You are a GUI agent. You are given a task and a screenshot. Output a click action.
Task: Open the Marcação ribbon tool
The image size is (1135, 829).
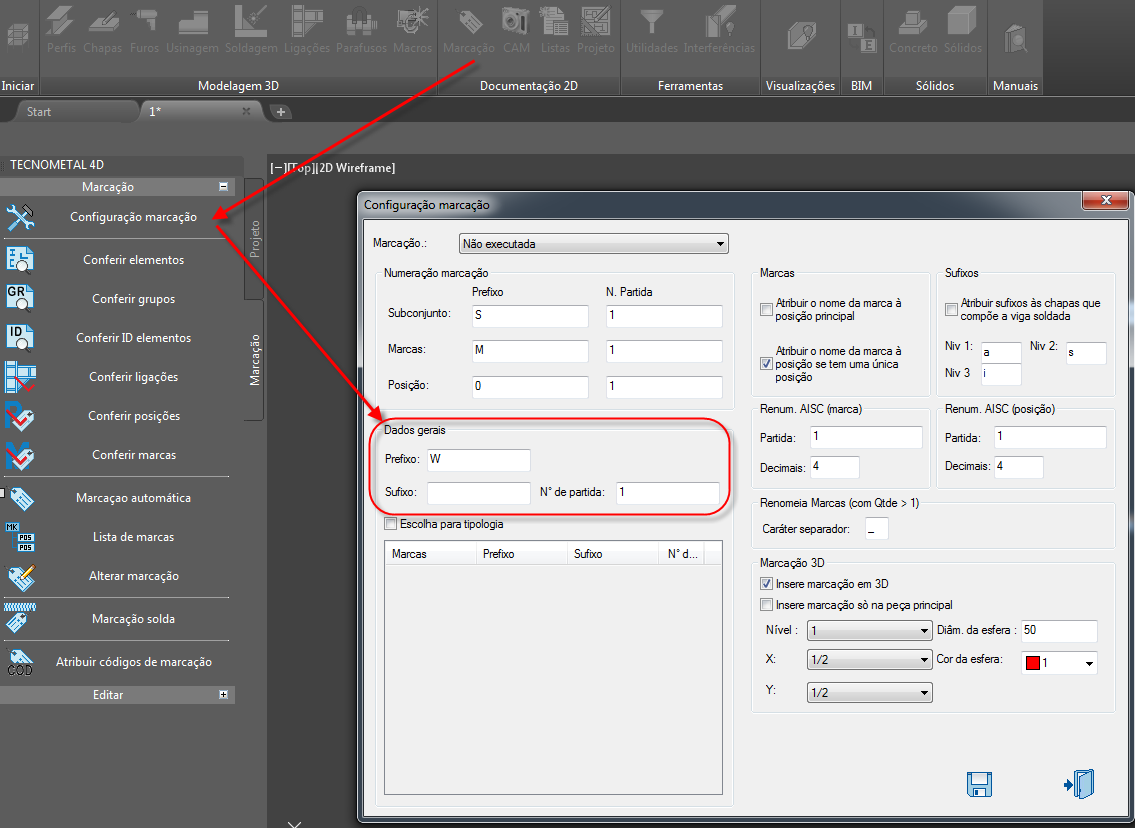[x=468, y=30]
